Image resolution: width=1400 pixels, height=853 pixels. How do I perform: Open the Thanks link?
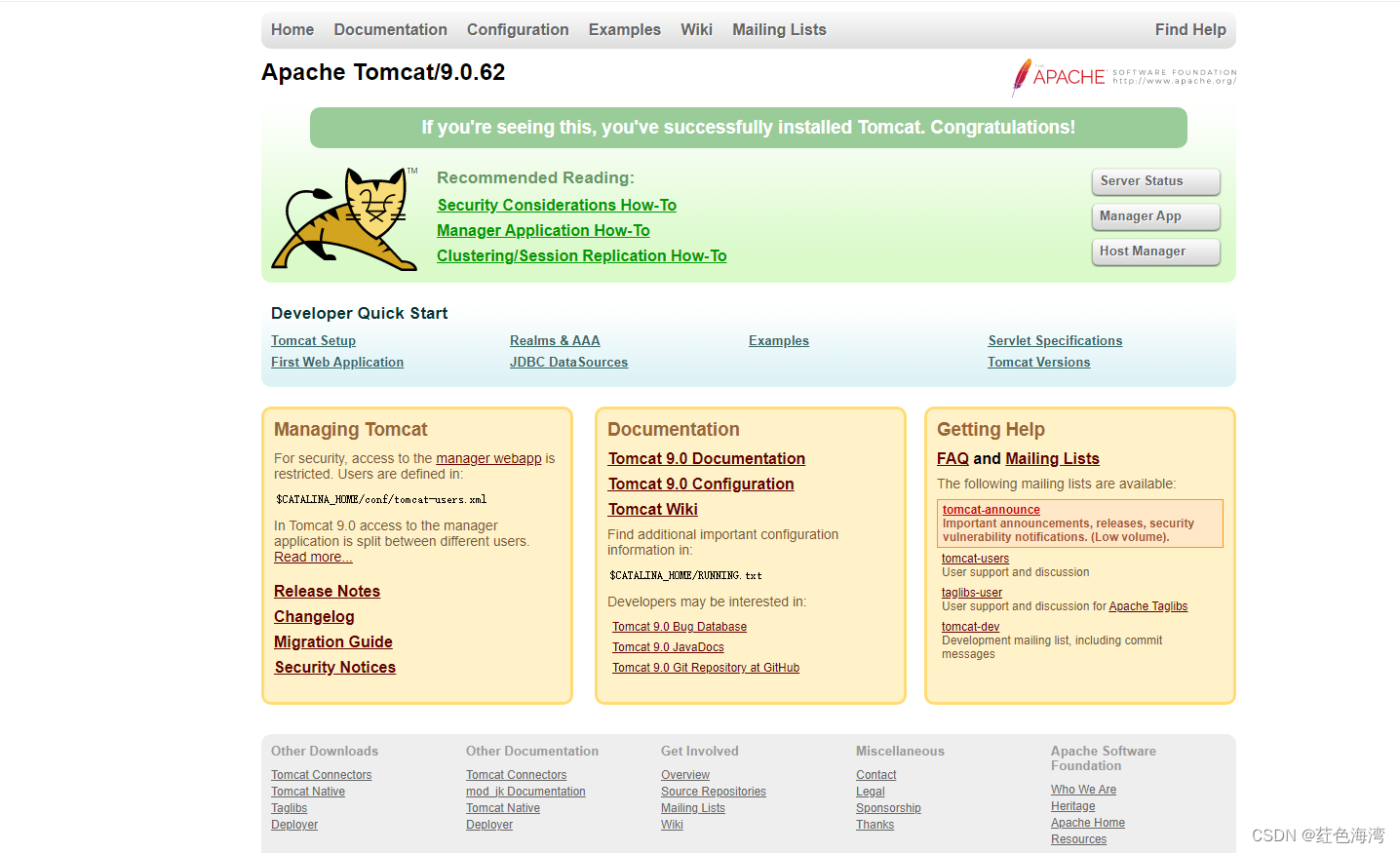point(875,825)
